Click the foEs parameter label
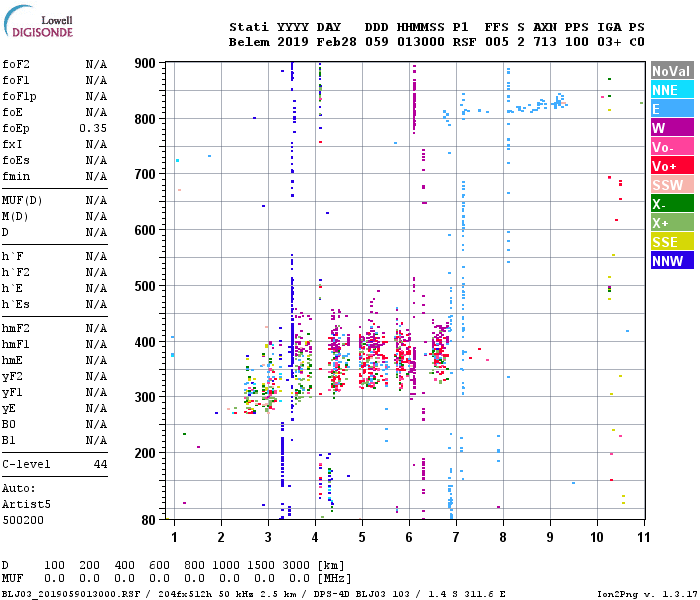 tap(16, 160)
